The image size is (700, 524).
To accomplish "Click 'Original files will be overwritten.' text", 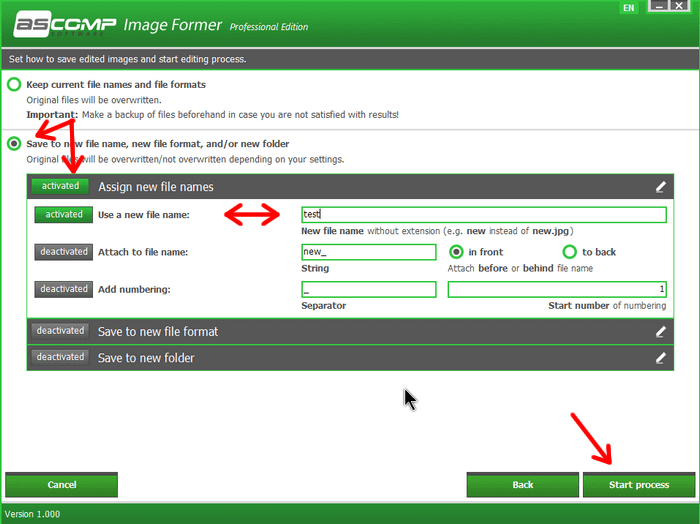I will pos(94,100).
